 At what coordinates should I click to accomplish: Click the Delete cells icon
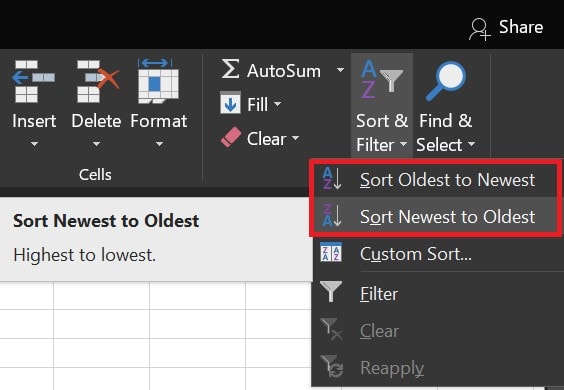click(98, 81)
